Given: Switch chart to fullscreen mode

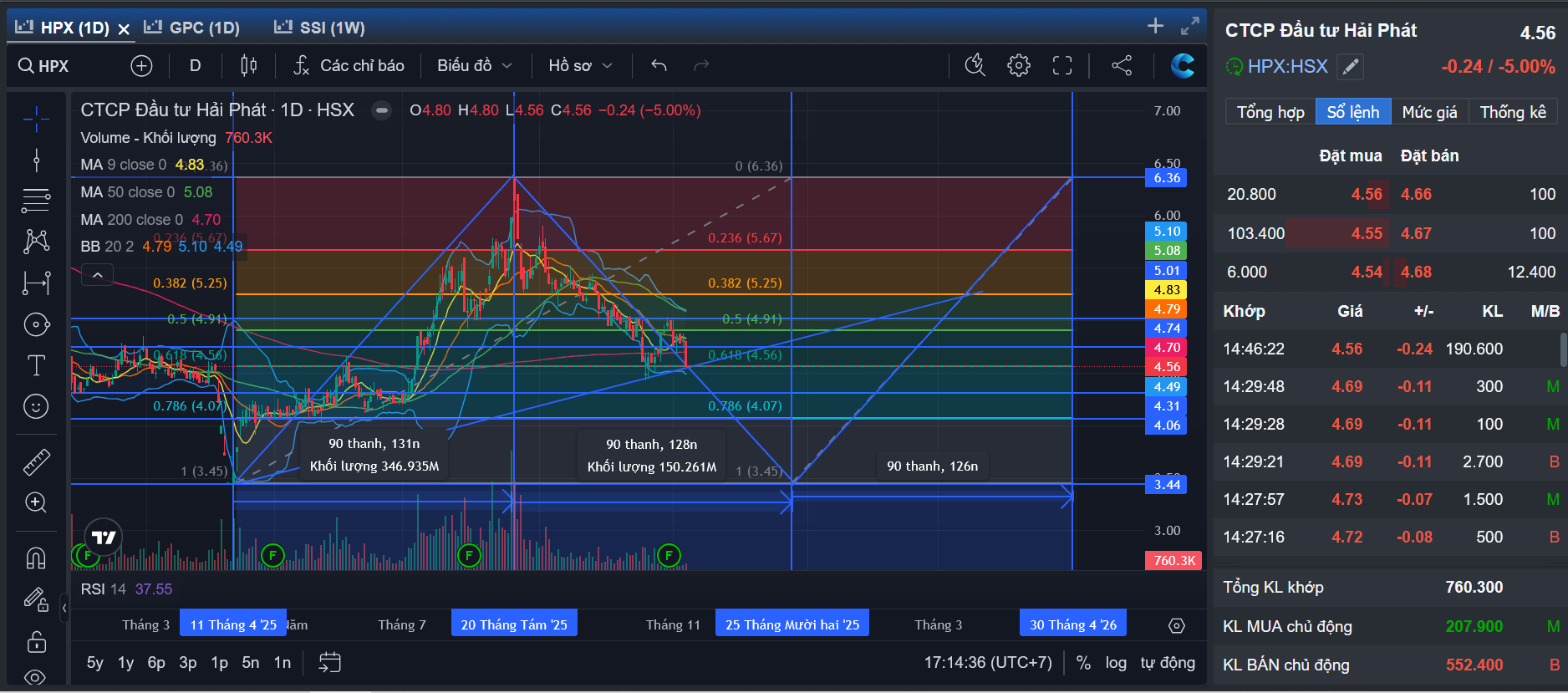Looking at the screenshot, I should pyautogui.click(x=1062, y=65).
